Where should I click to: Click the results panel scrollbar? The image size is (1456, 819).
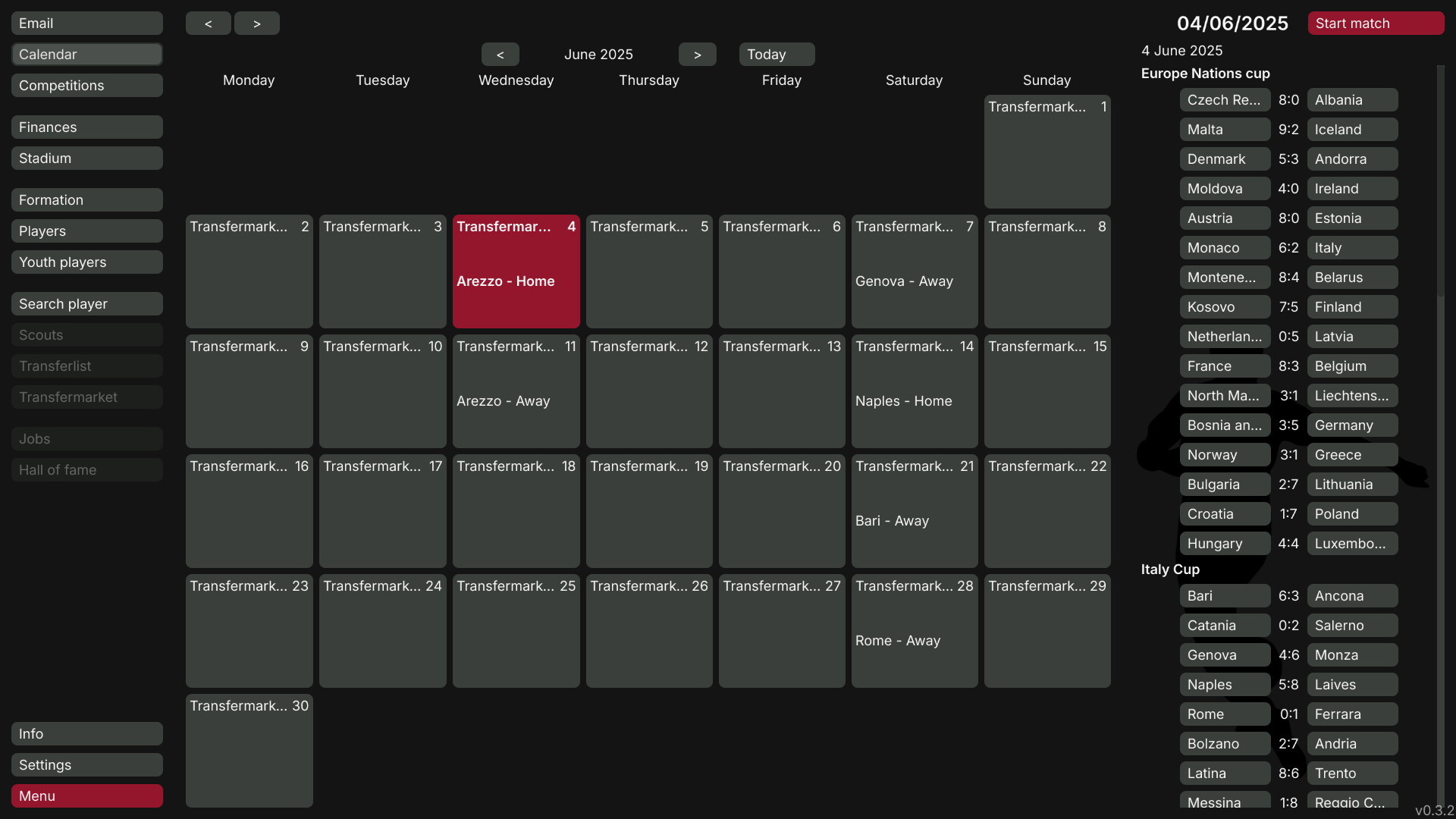tap(1440, 182)
